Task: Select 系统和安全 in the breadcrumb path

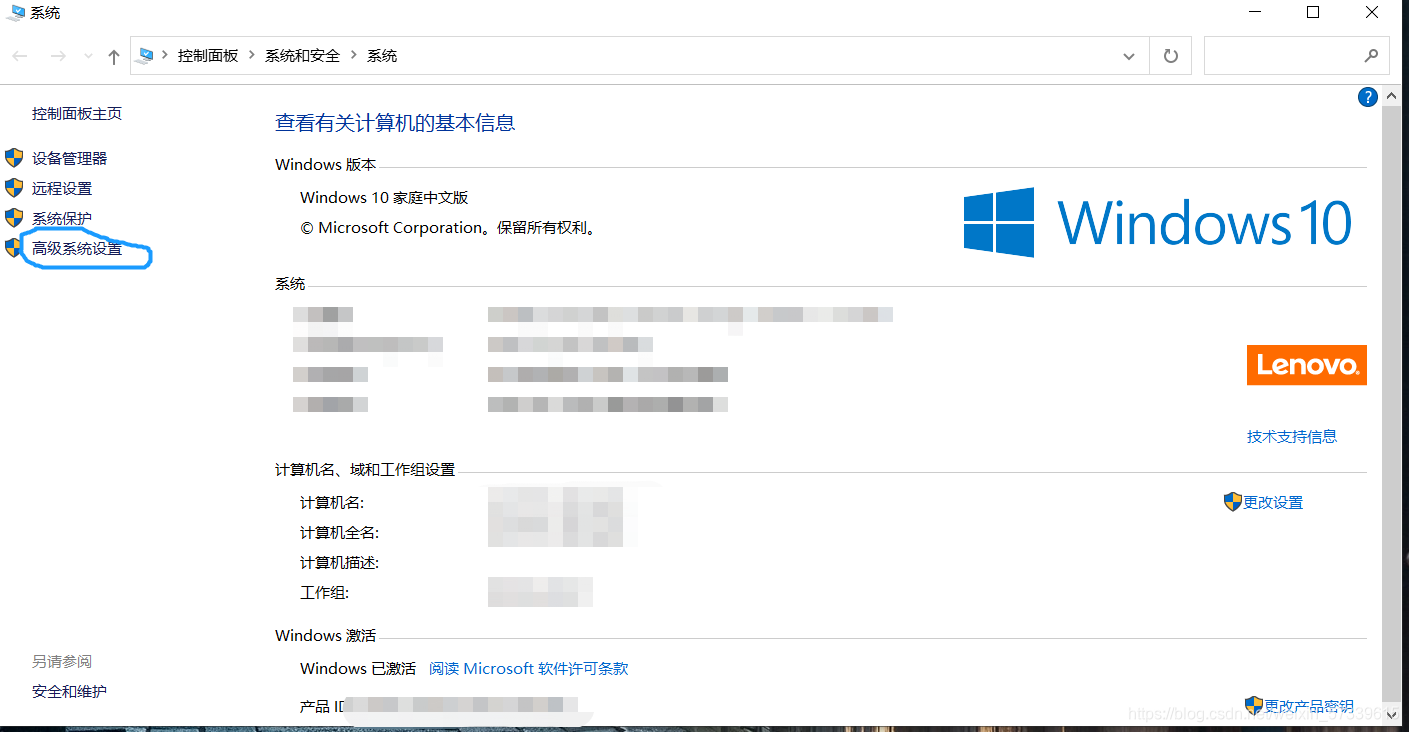Action: point(302,56)
